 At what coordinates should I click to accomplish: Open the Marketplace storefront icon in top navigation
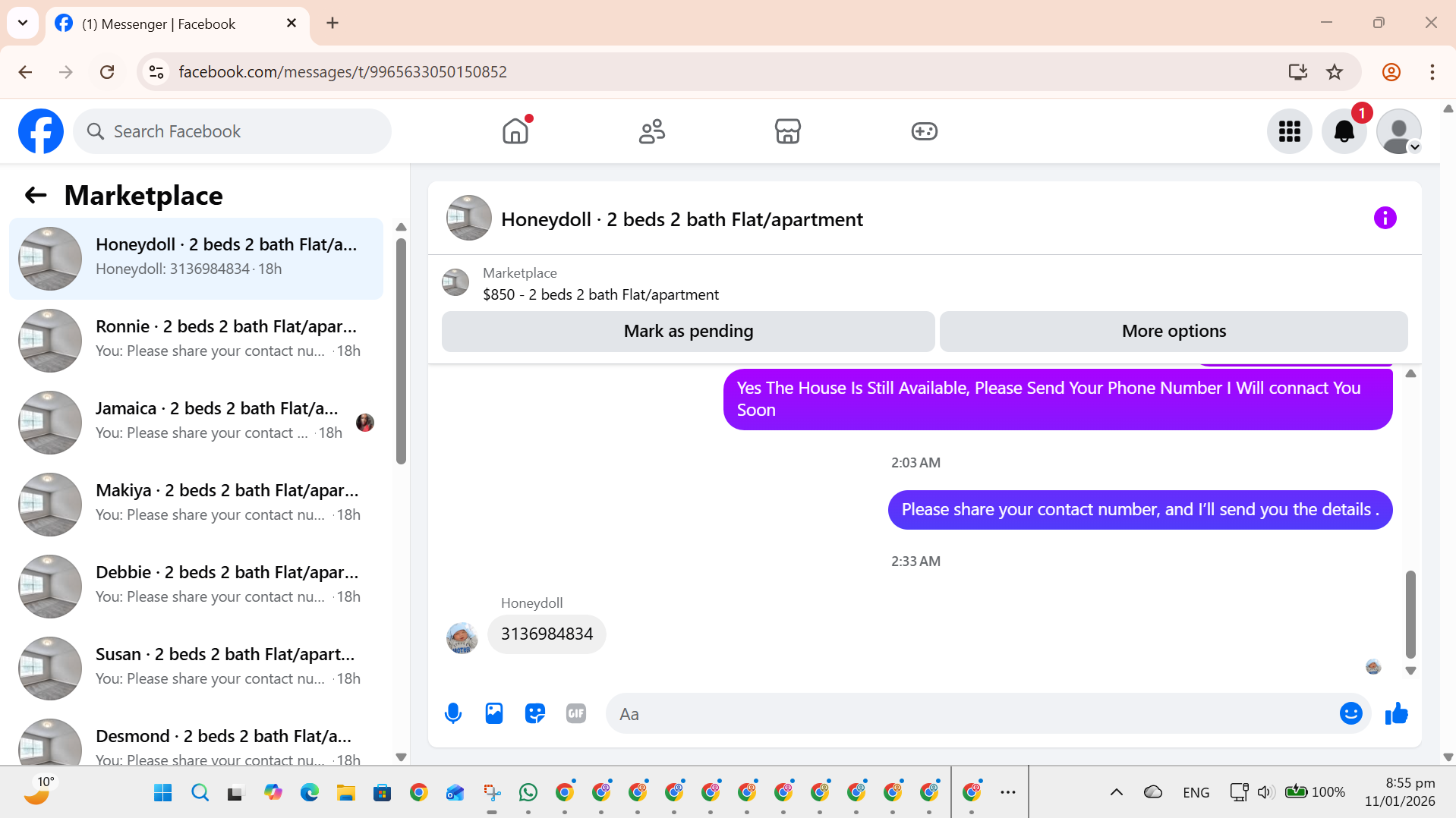pyautogui.click(x=788, y=131)
